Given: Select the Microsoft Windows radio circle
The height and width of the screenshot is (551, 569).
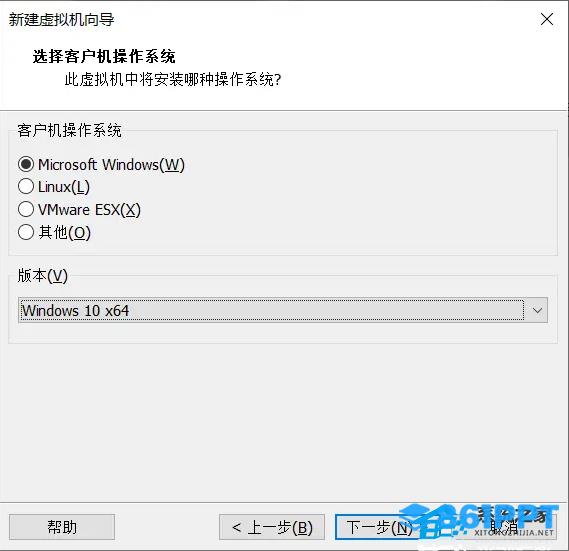Looking at the screenshot, I should tap(26, 164).
